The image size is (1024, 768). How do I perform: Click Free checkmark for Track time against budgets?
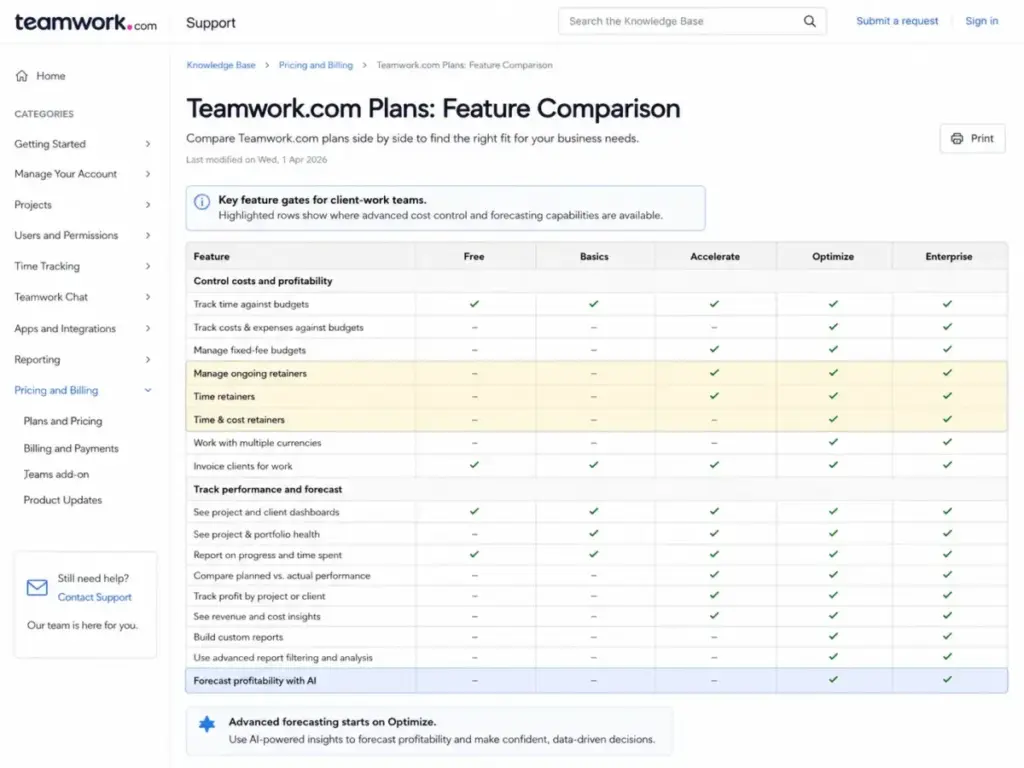tap(474, 304)
